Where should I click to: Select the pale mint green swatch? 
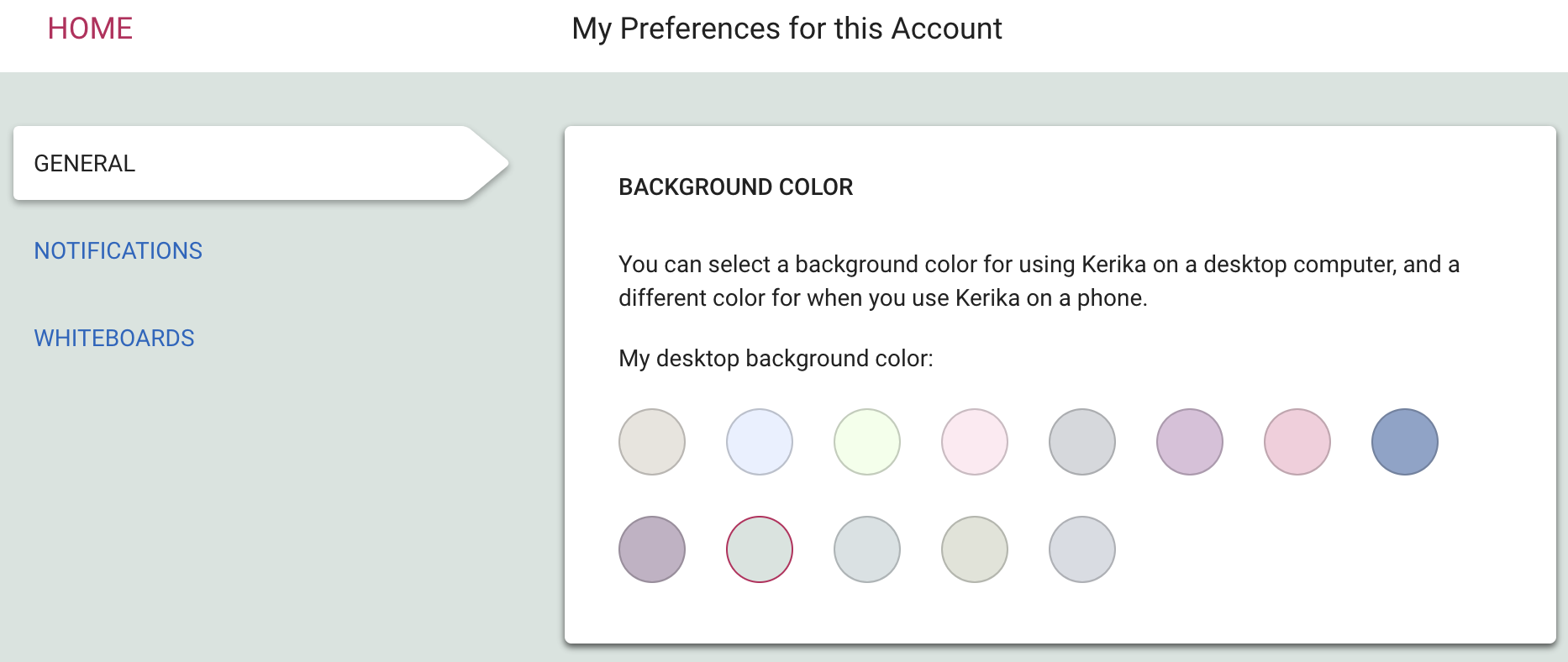[867, 442]
